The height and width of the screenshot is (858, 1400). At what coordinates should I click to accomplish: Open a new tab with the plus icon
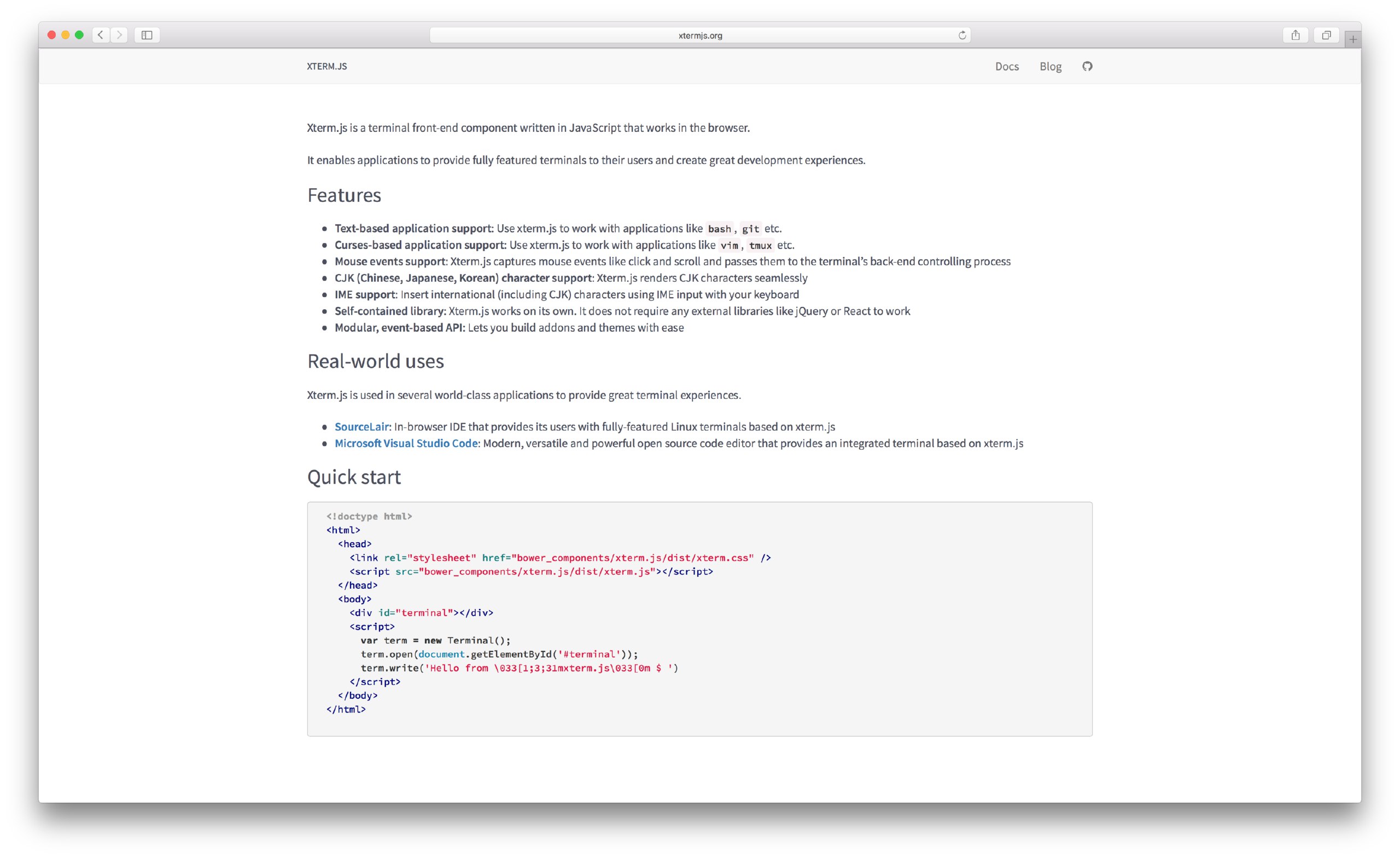[x=1353, y=39]
